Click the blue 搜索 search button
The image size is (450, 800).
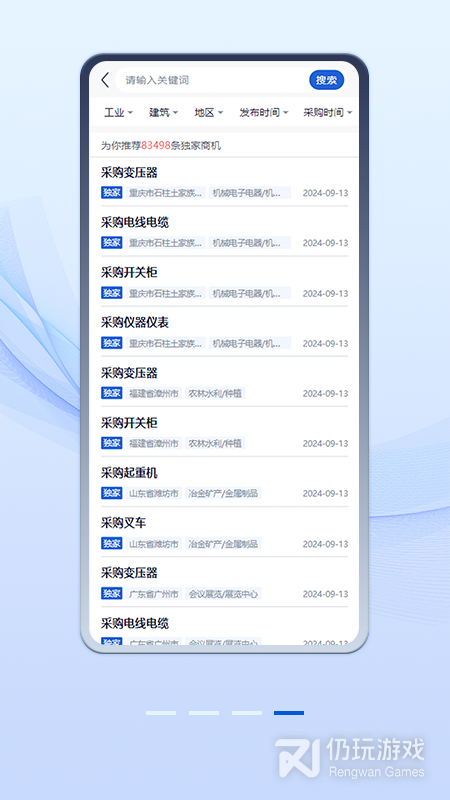[x=327, y=80]
